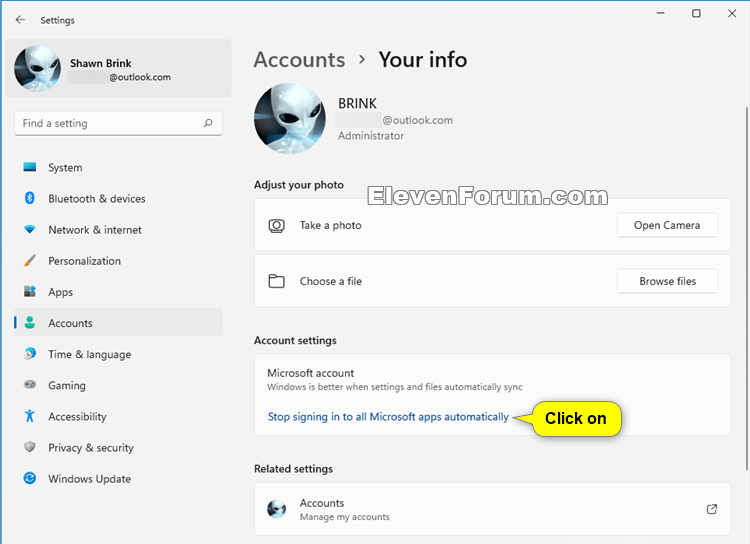Go to Network & internet

(118, 230)
